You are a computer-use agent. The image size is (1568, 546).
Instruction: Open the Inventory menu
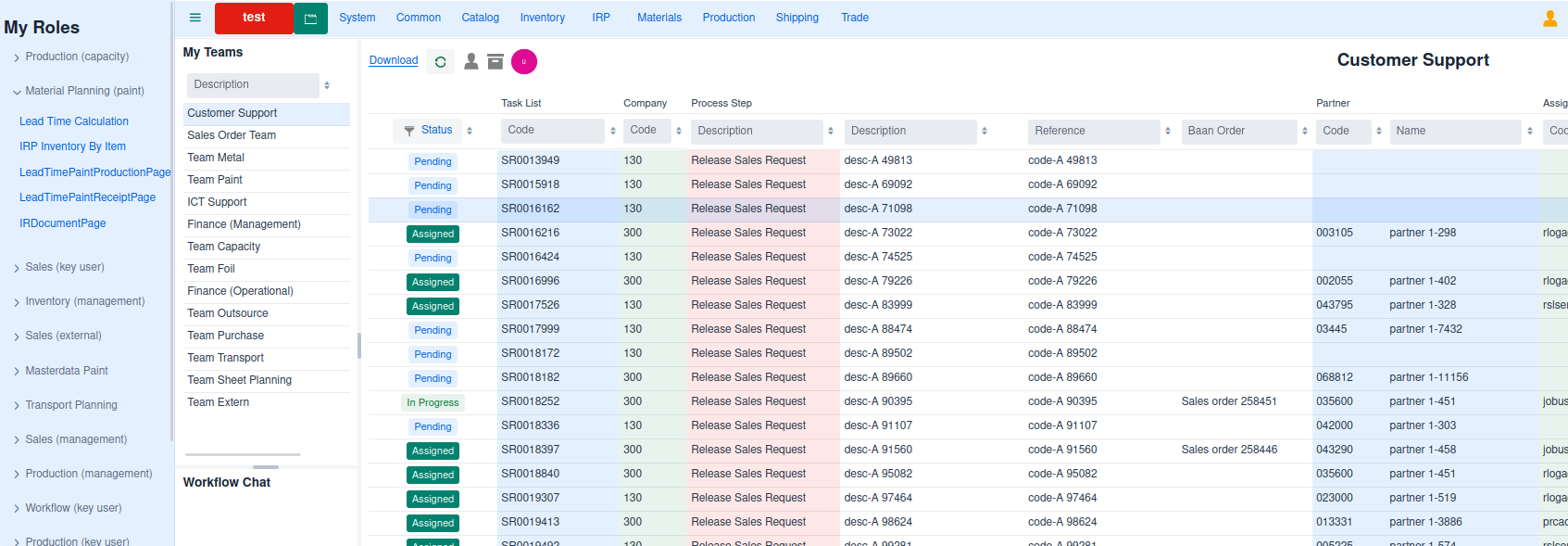pos(542,18)
